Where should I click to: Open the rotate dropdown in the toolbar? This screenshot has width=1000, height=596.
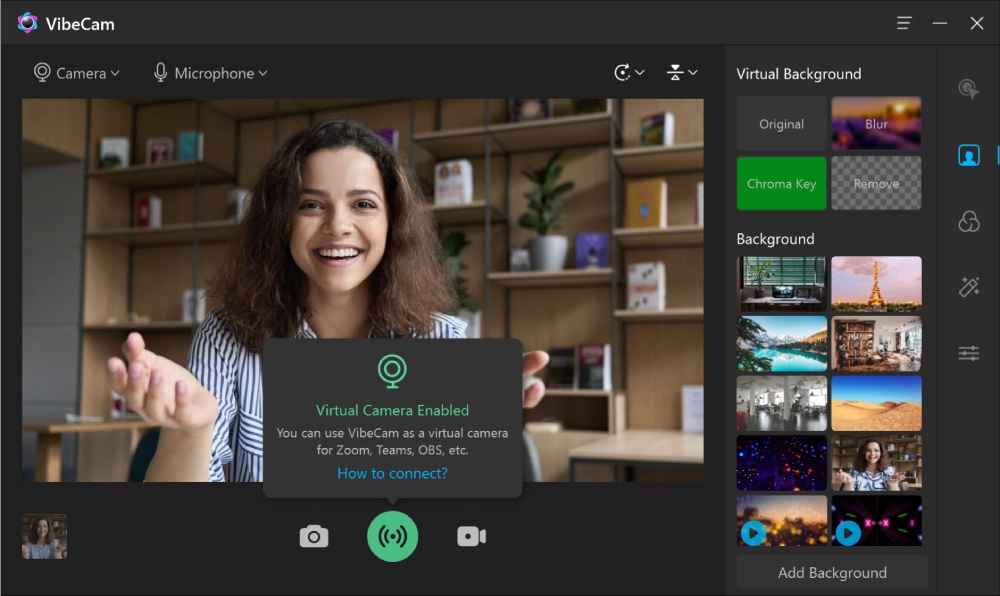click(629, 73)
